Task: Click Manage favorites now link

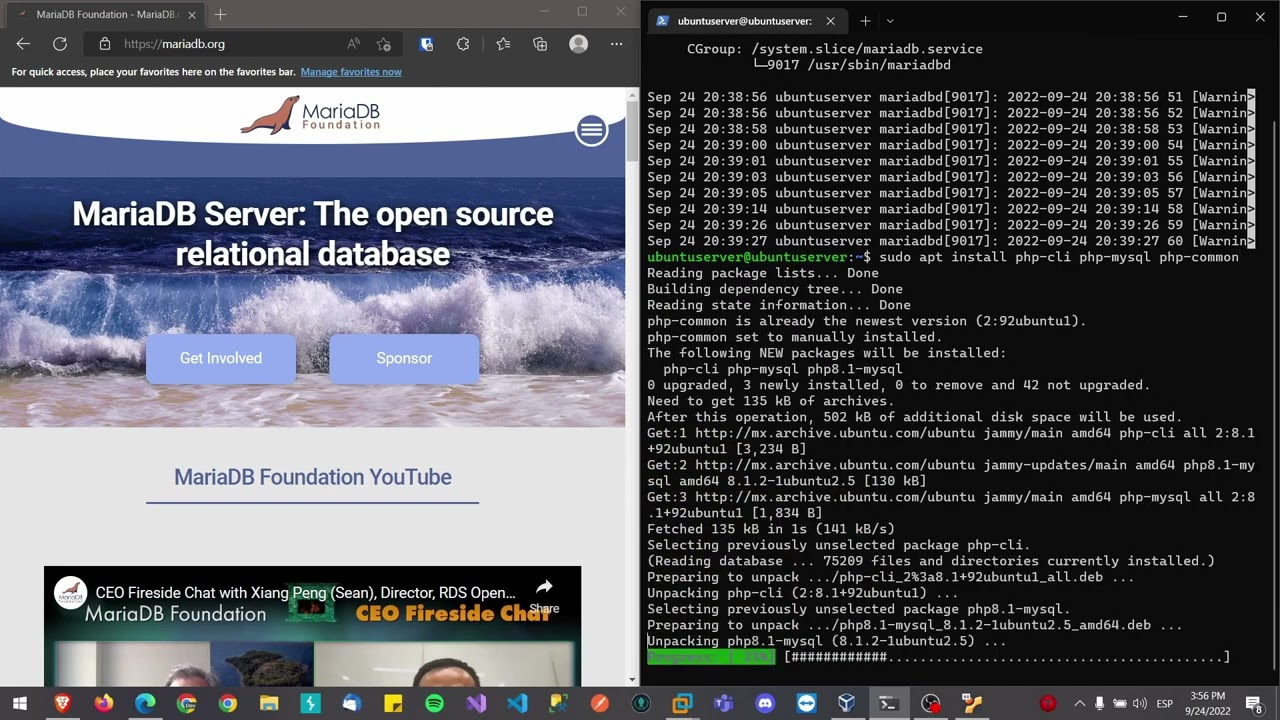Action: pos(351,72)
